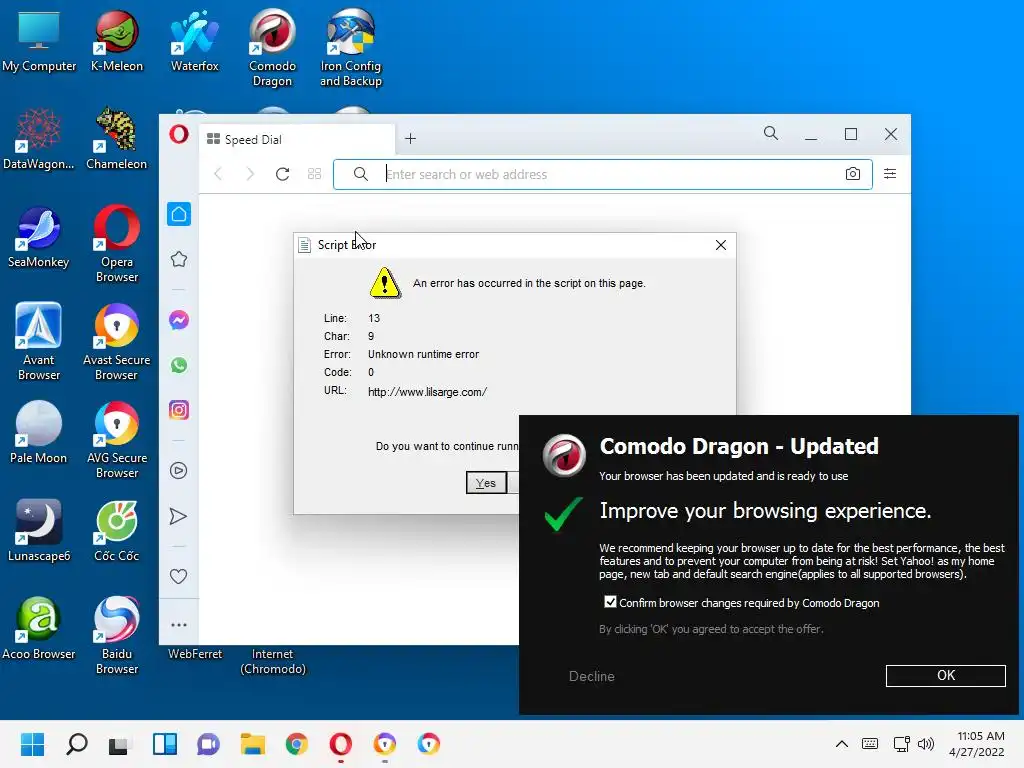This screenshot has width=1024, height=768.
Task: Open bookmarks star in Opera sidebar
Action: [x=179, y=259]
